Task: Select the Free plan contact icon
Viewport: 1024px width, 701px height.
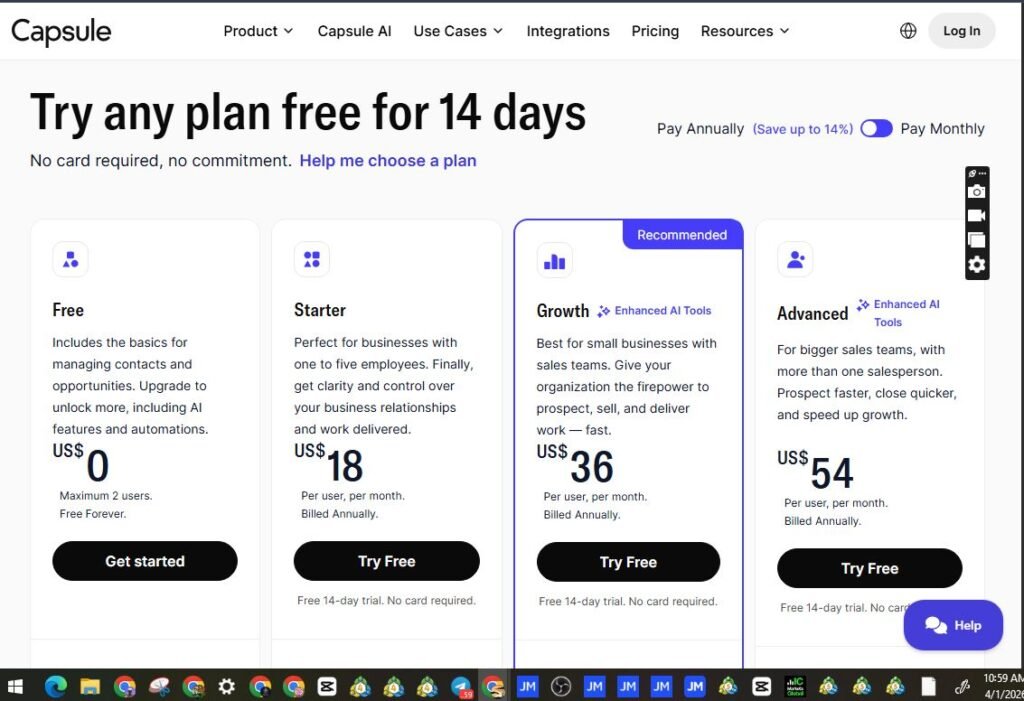Action: point(70,258)
